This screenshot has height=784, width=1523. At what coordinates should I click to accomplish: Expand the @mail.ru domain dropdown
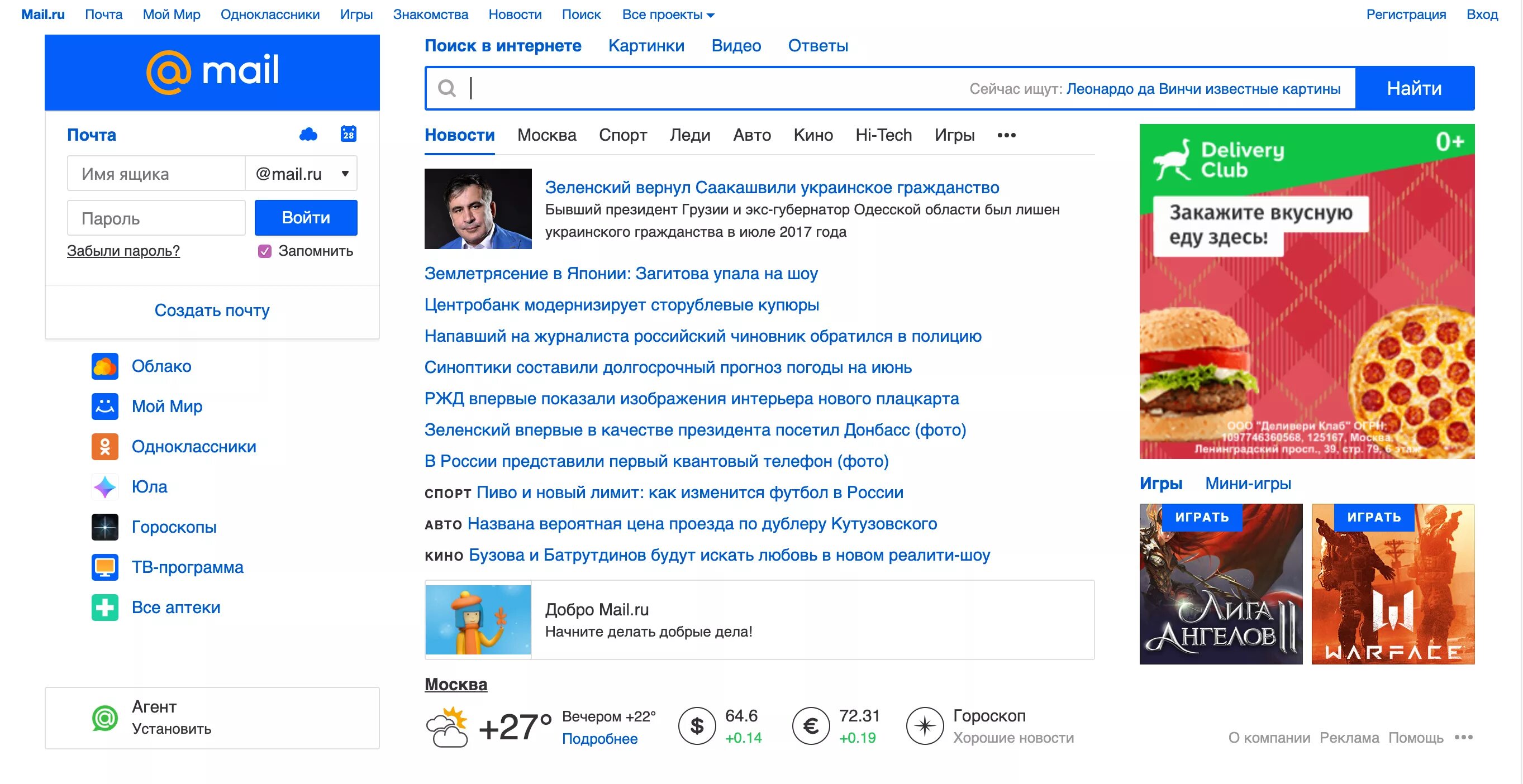coord(345,174)
